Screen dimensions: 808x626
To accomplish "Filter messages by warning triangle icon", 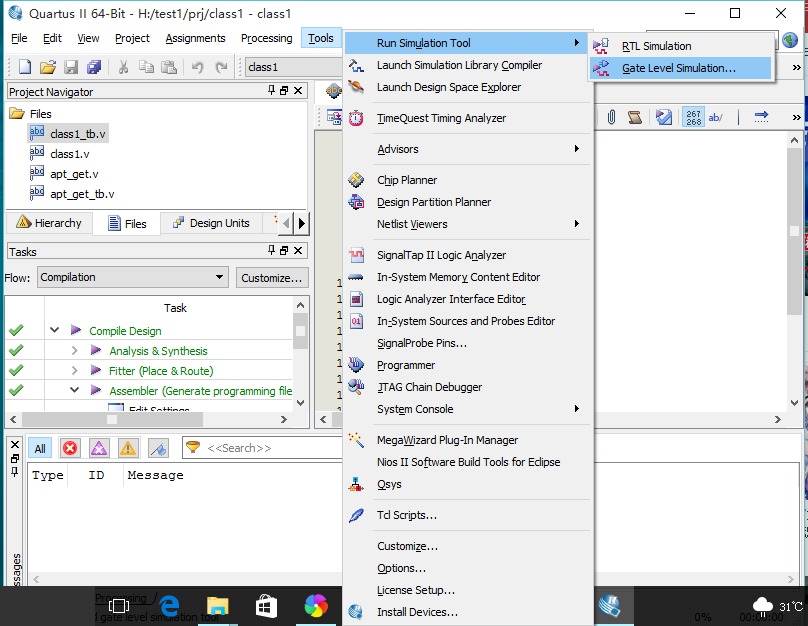I will (128, 448).
